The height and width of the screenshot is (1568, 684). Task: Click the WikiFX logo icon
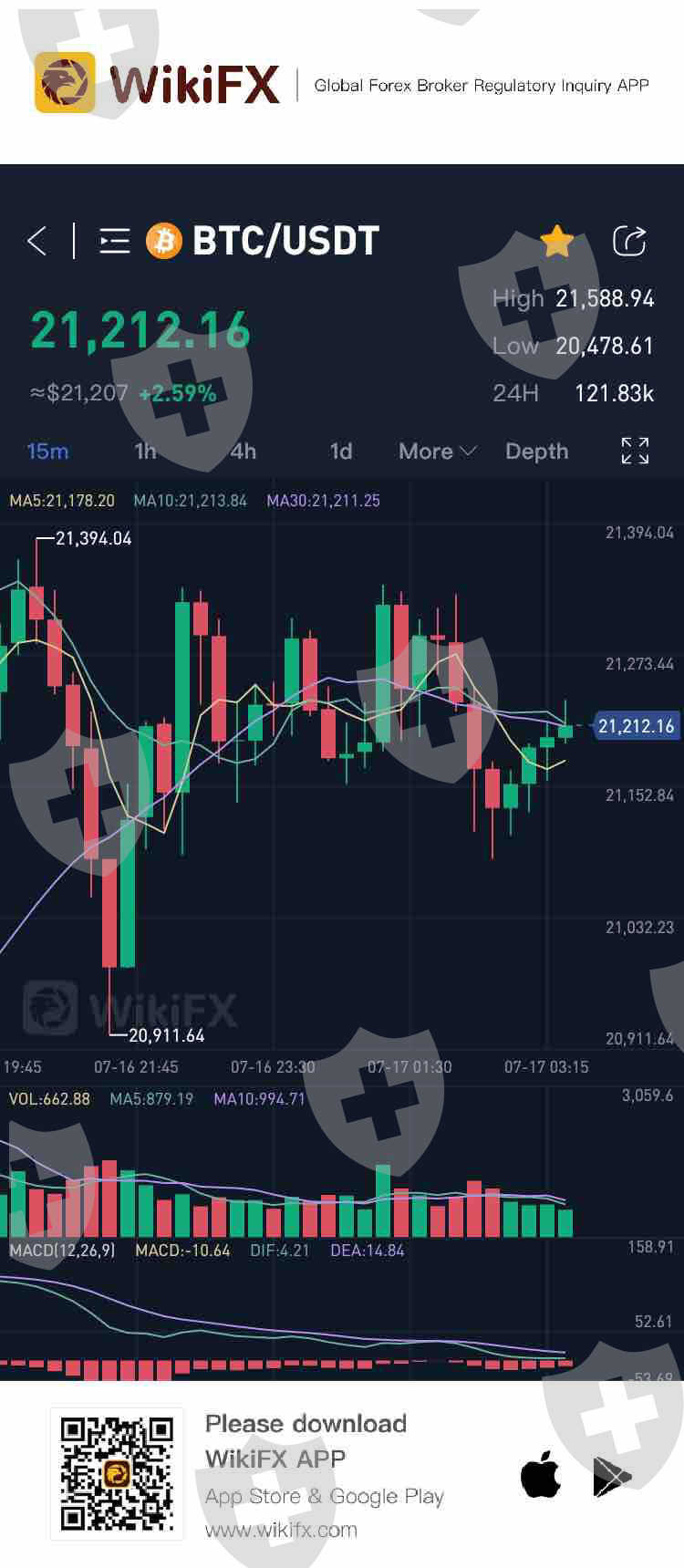click(x=65, y=83)
